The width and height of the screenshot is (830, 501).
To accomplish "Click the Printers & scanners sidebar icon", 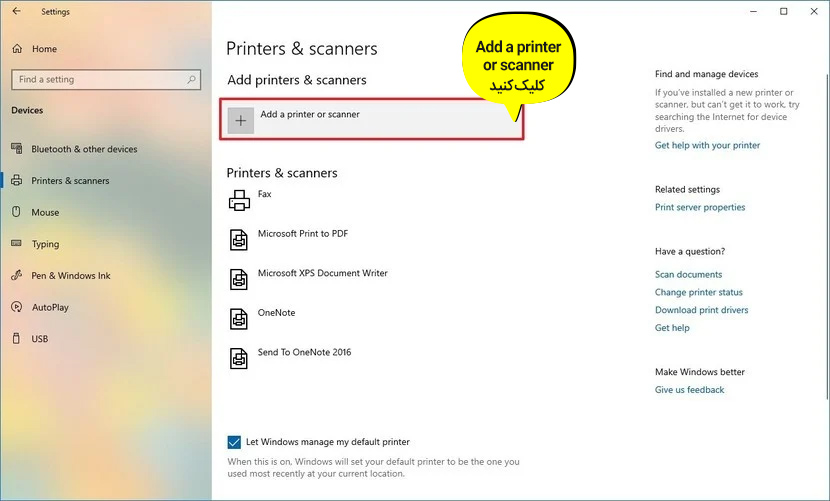I will tap(17, 181).
